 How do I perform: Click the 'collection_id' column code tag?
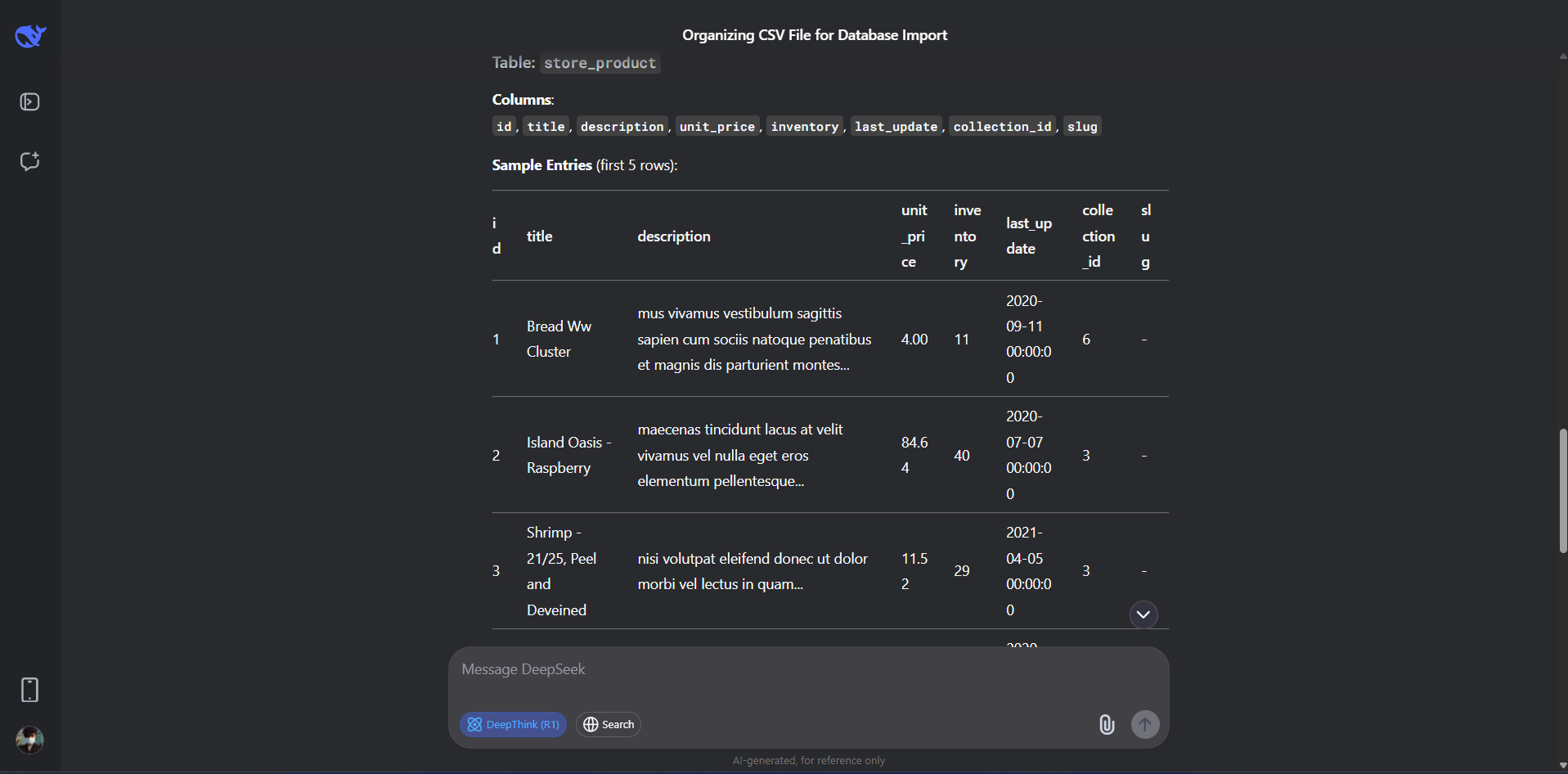(x=1003, y=126)
